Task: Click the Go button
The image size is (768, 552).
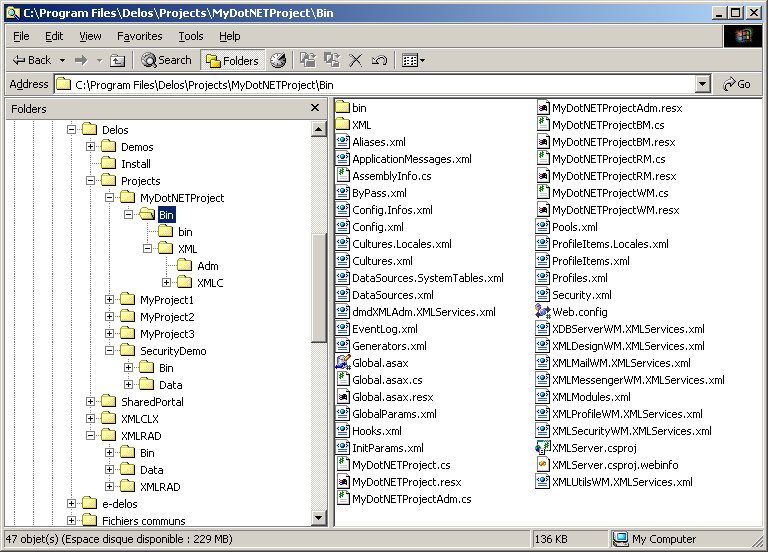Action: [736, 85]
